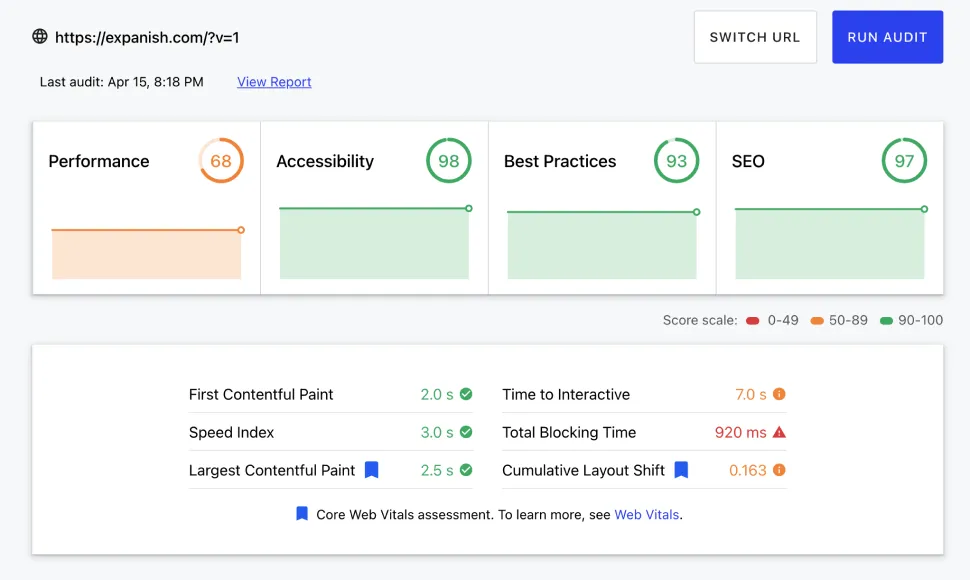The height and width of the screenshot is (580, 970).
Task: Click the red 0-49 score scale swatch
Action: pos(753,321)
